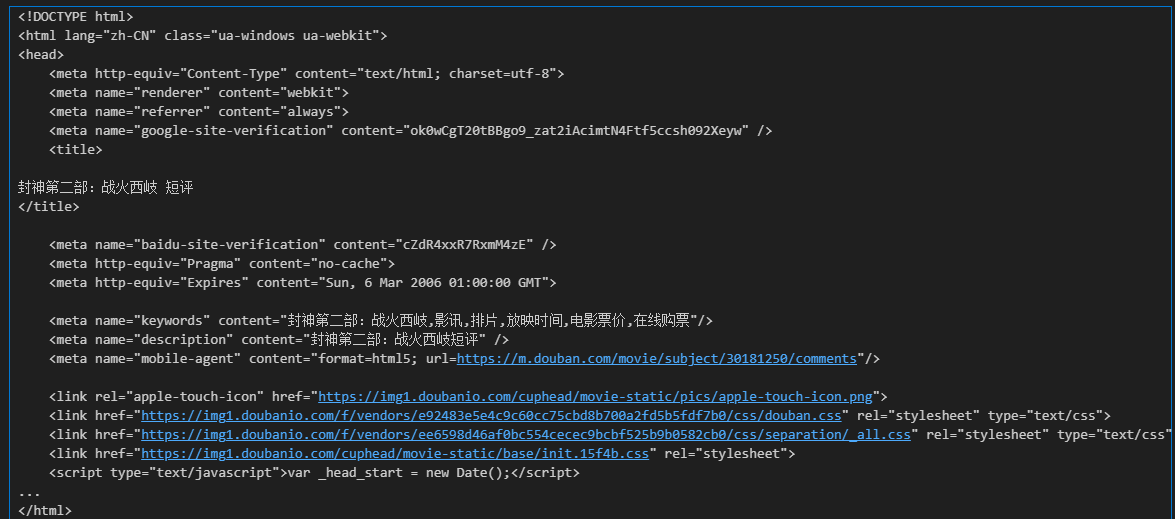Click the opening <title> tag
1175x519 pixels.
(76, 150)
